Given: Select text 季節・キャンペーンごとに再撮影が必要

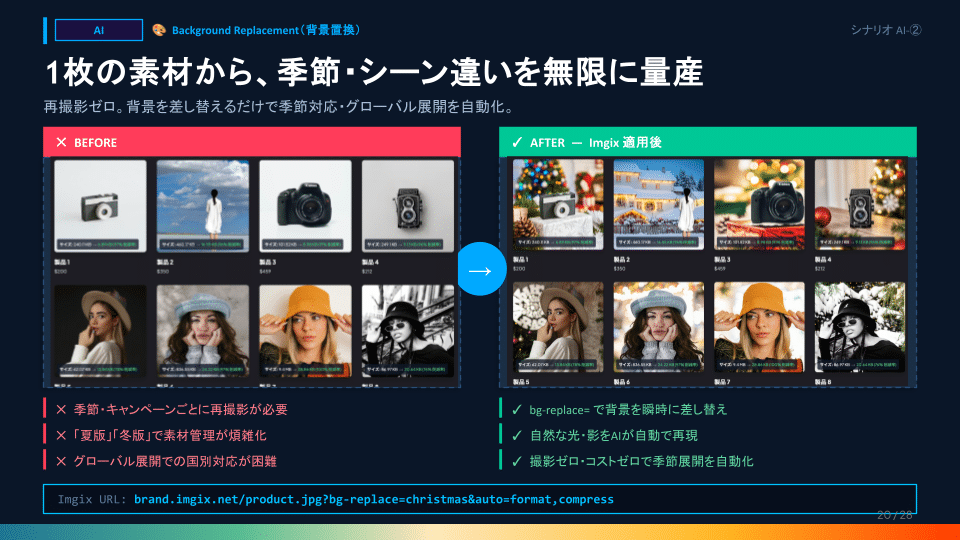Looking at the screenshot, I should pos(181,410).
